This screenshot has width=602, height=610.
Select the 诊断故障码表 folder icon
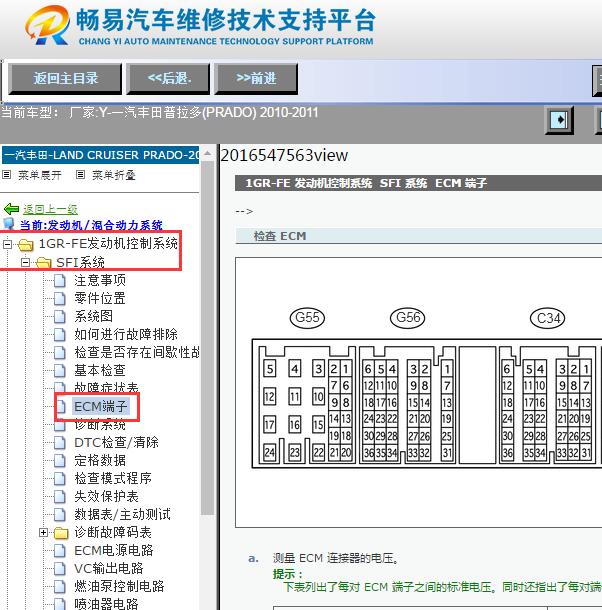(x=61, y=533)
